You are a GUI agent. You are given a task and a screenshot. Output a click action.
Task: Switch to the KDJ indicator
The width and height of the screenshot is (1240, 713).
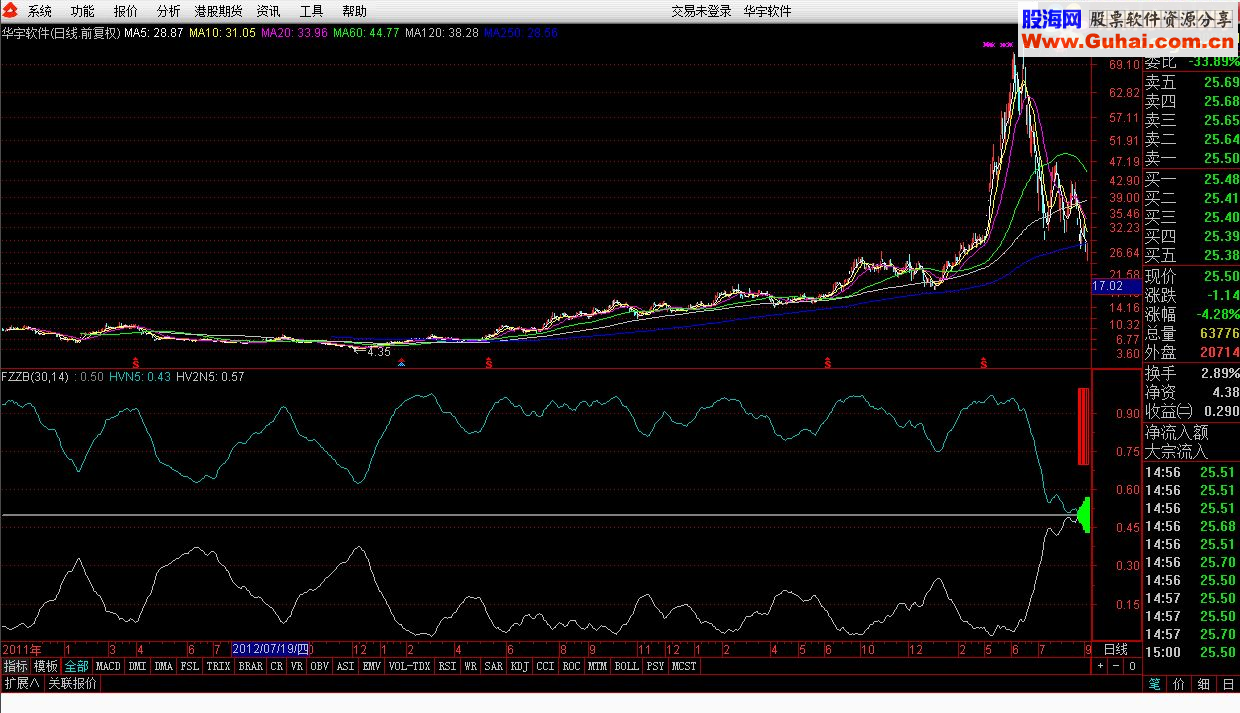pos(519,666)
